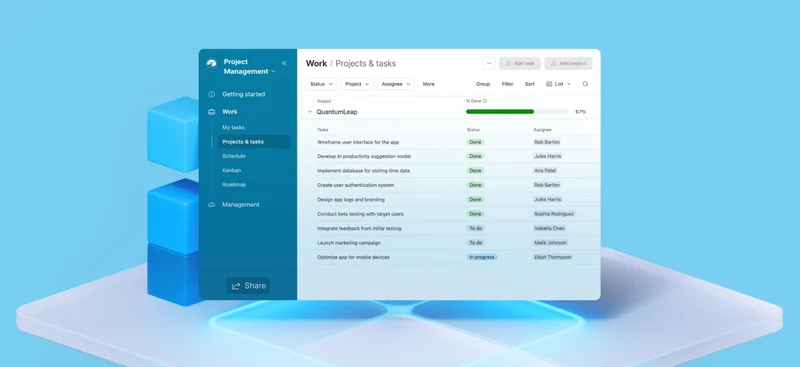Click the warning icon in Add project

[x=554, y=64]
